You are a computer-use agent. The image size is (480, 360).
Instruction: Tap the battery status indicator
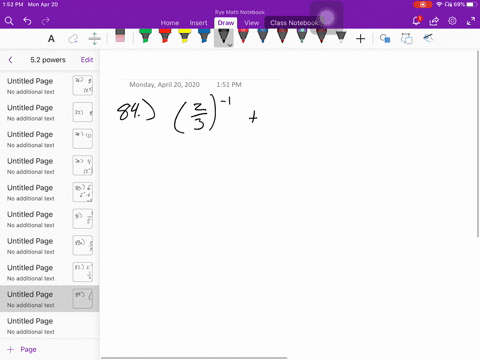[471, 4]
